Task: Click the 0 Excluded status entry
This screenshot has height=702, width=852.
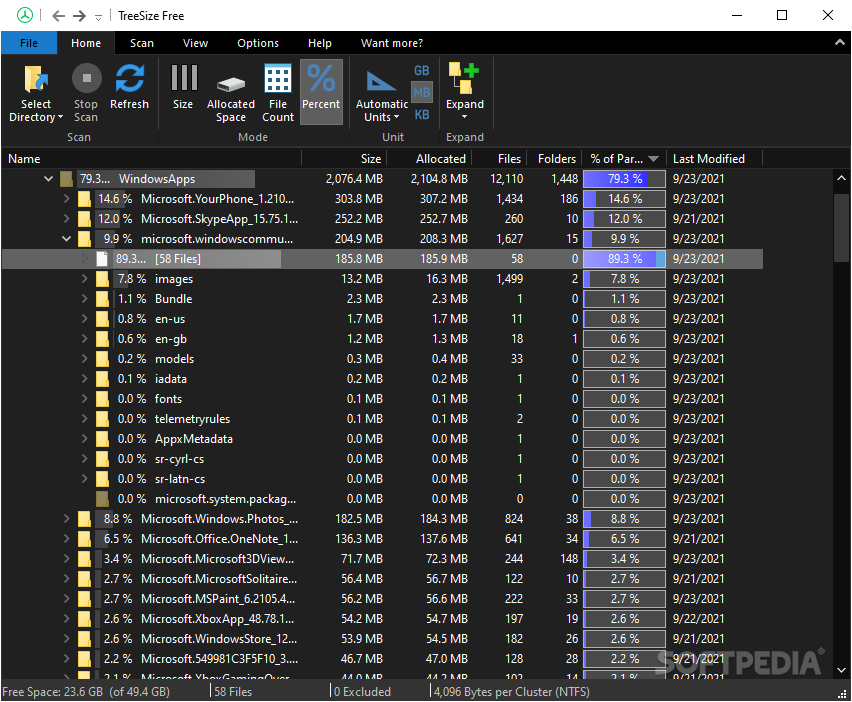Action: pos(362,692)
